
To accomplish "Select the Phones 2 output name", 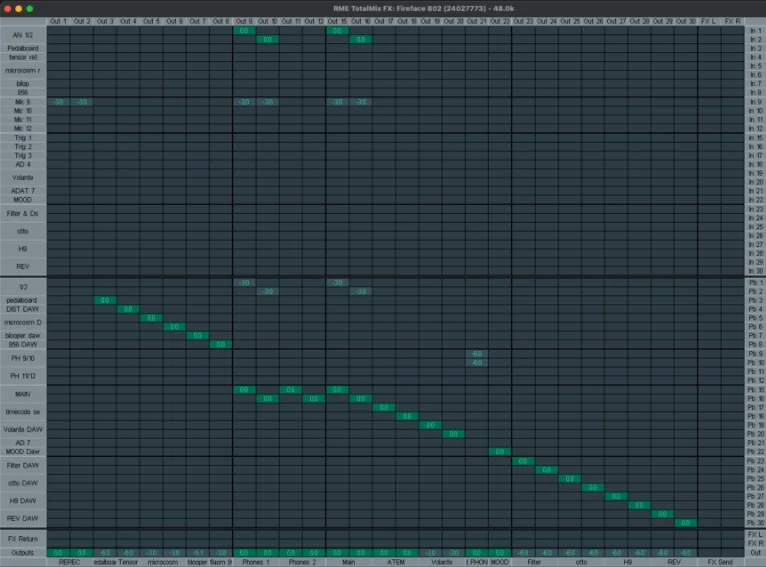I will coord(302,562).
